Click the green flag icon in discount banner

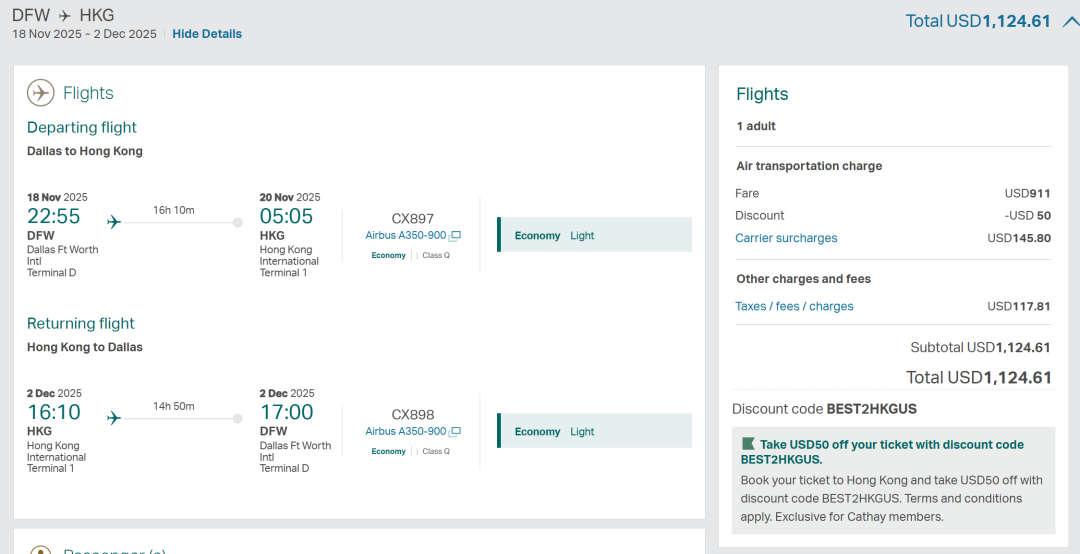click(x=748, y=444)
